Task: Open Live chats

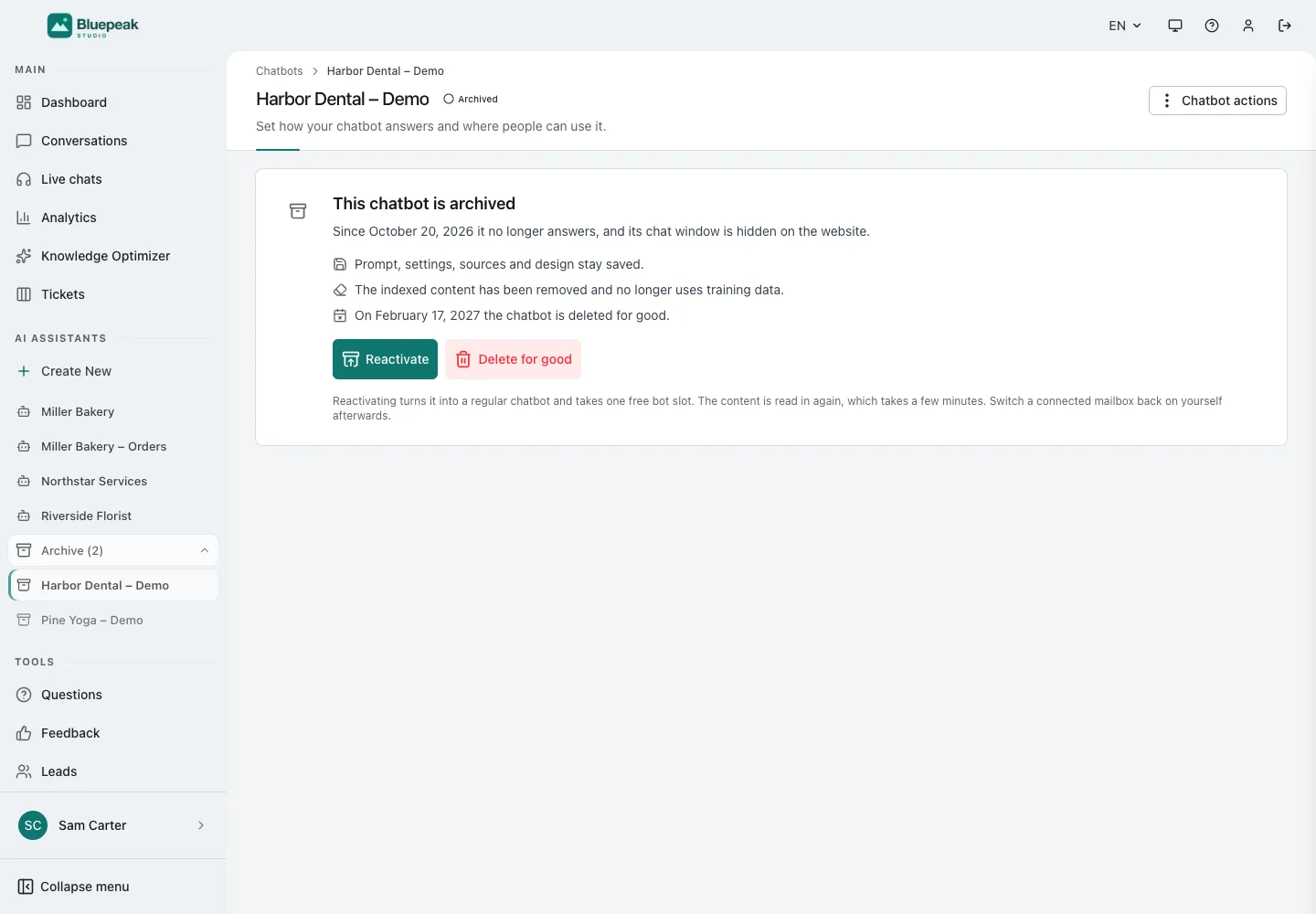Action: 113,179
